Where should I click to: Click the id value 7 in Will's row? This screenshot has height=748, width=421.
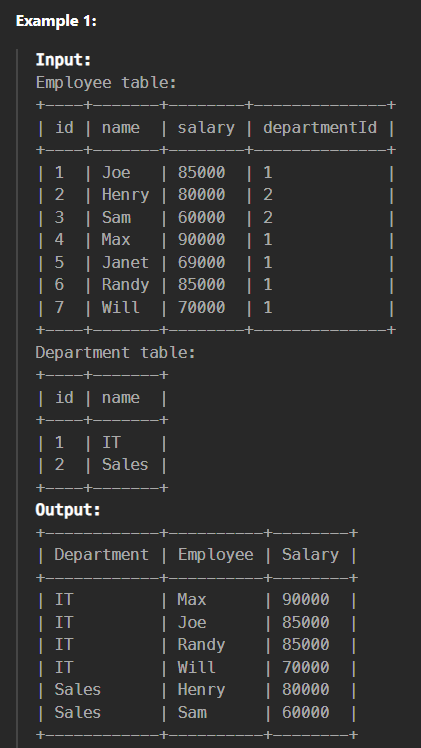tap(59, 307)
